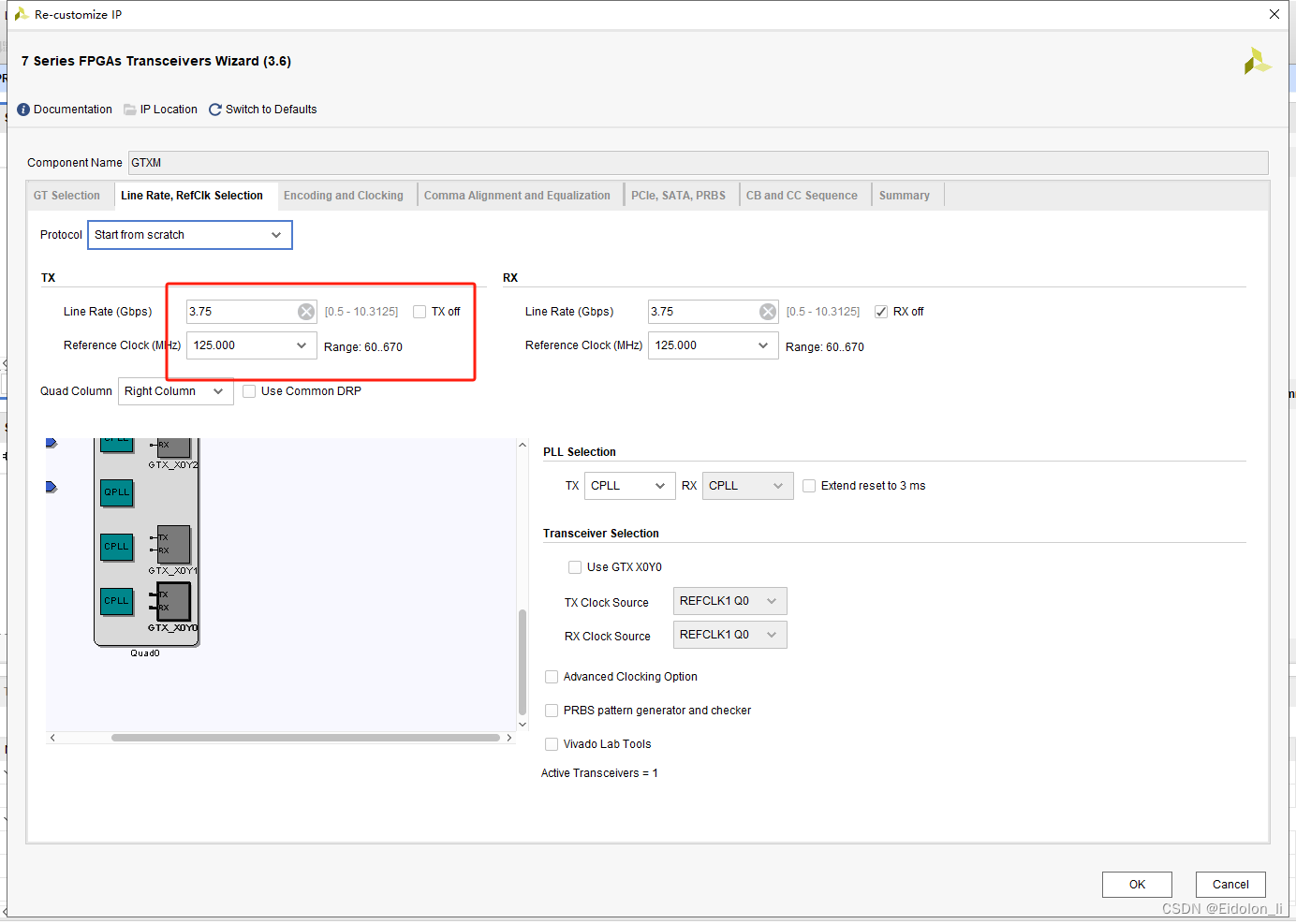
Task: Enable PRBS pattern generator and checker
Action: (552, 711)
